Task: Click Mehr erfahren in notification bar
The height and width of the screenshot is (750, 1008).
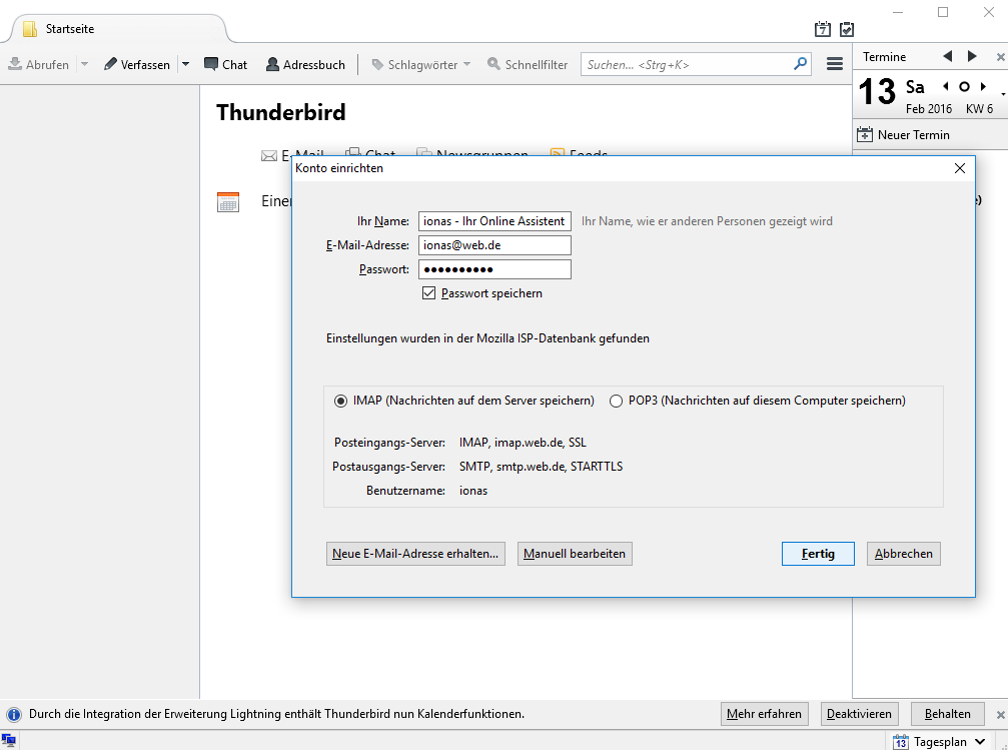Action: (764, 714)
